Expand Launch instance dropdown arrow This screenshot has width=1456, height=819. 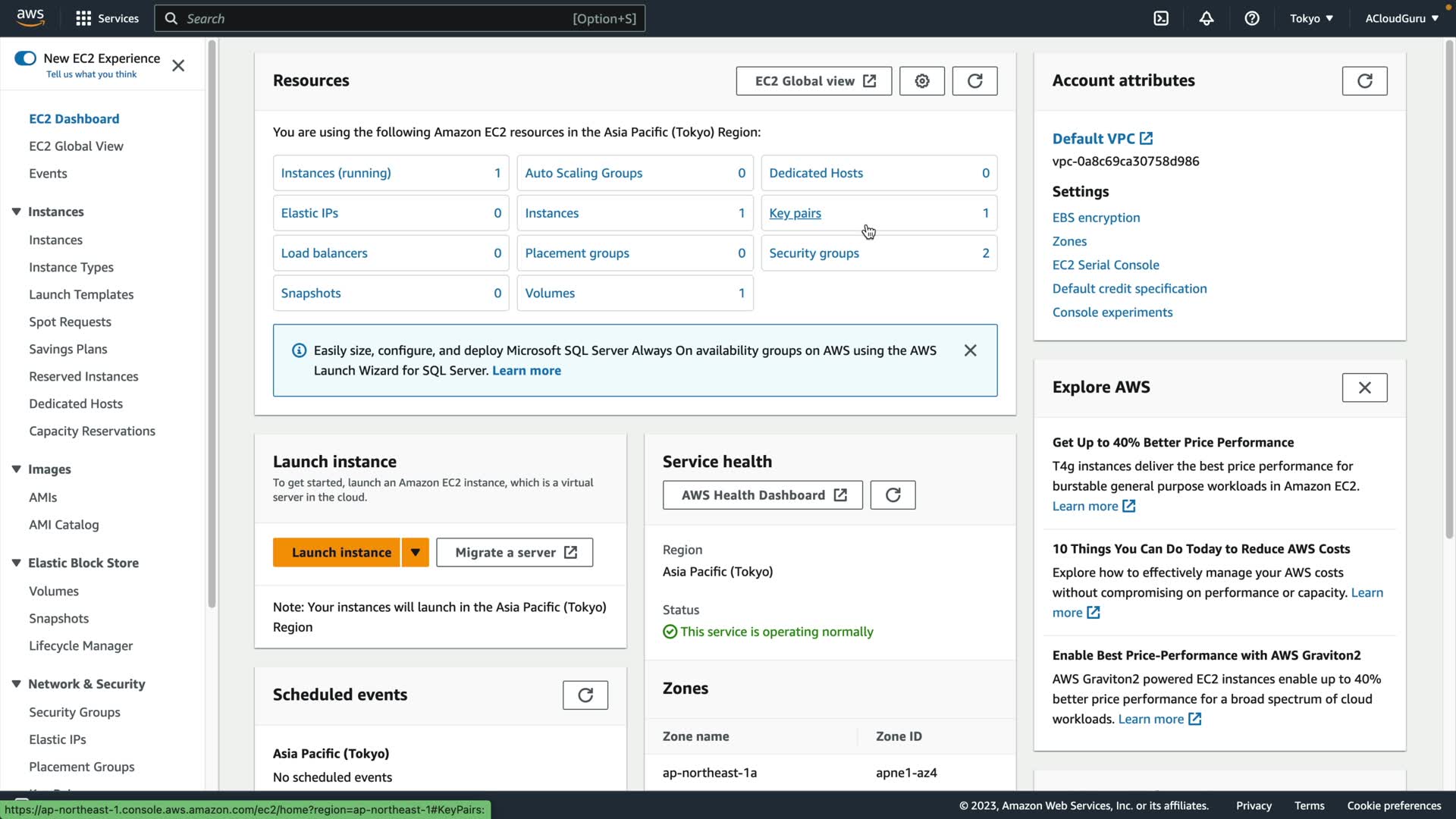(x=416, y=553)
